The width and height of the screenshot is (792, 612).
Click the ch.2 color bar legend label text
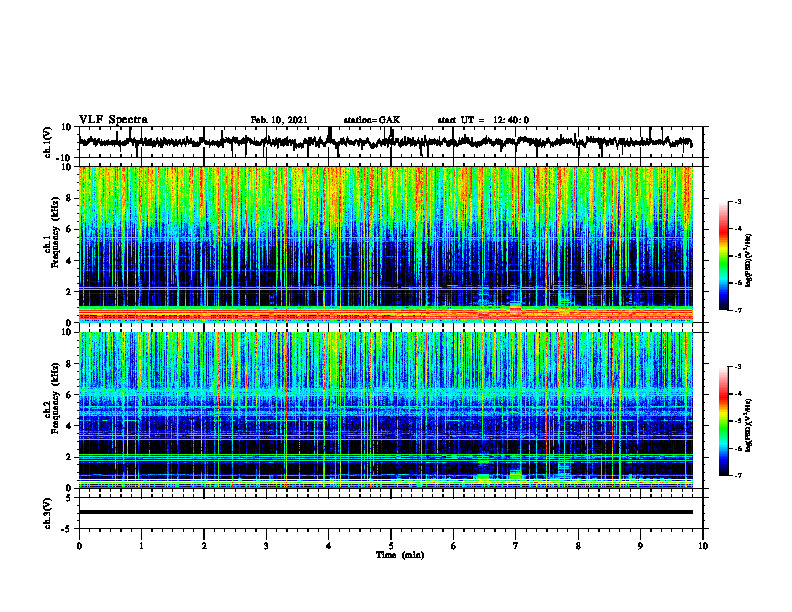tap(748, 425)
